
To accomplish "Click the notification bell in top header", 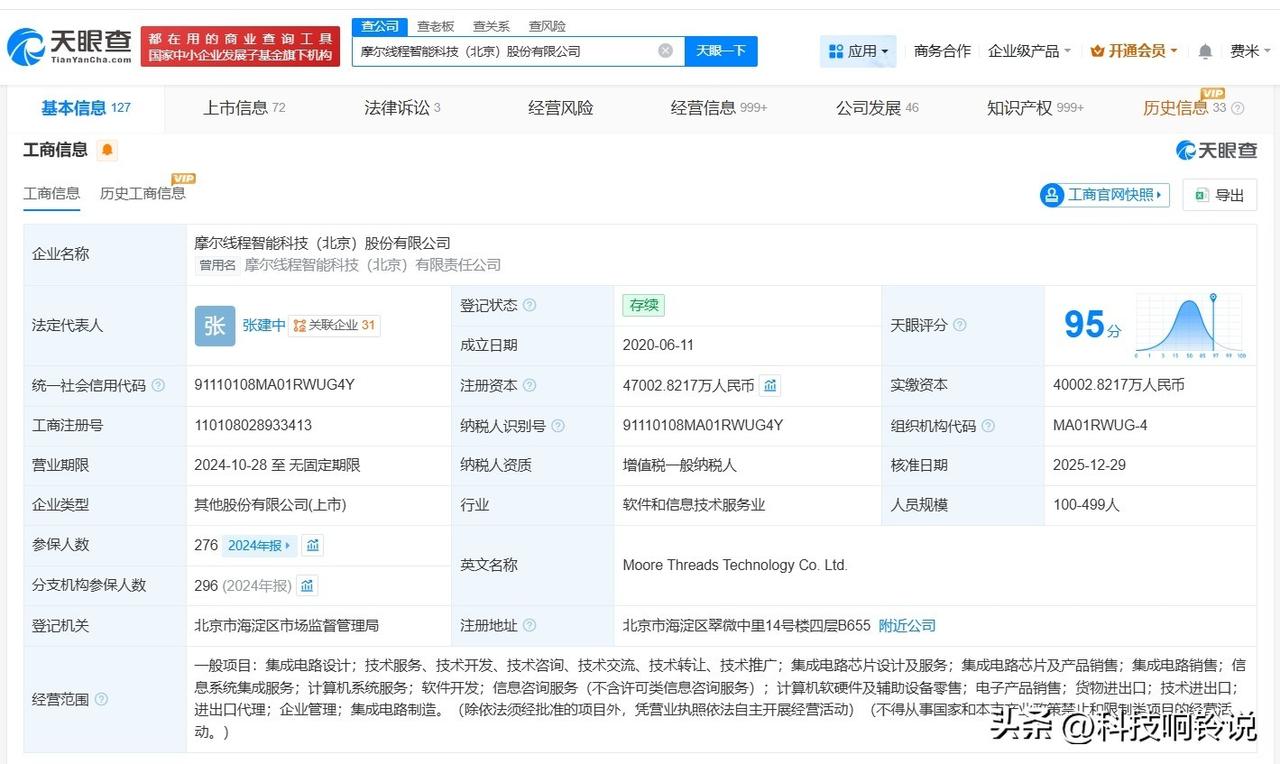I will 1205,51.
